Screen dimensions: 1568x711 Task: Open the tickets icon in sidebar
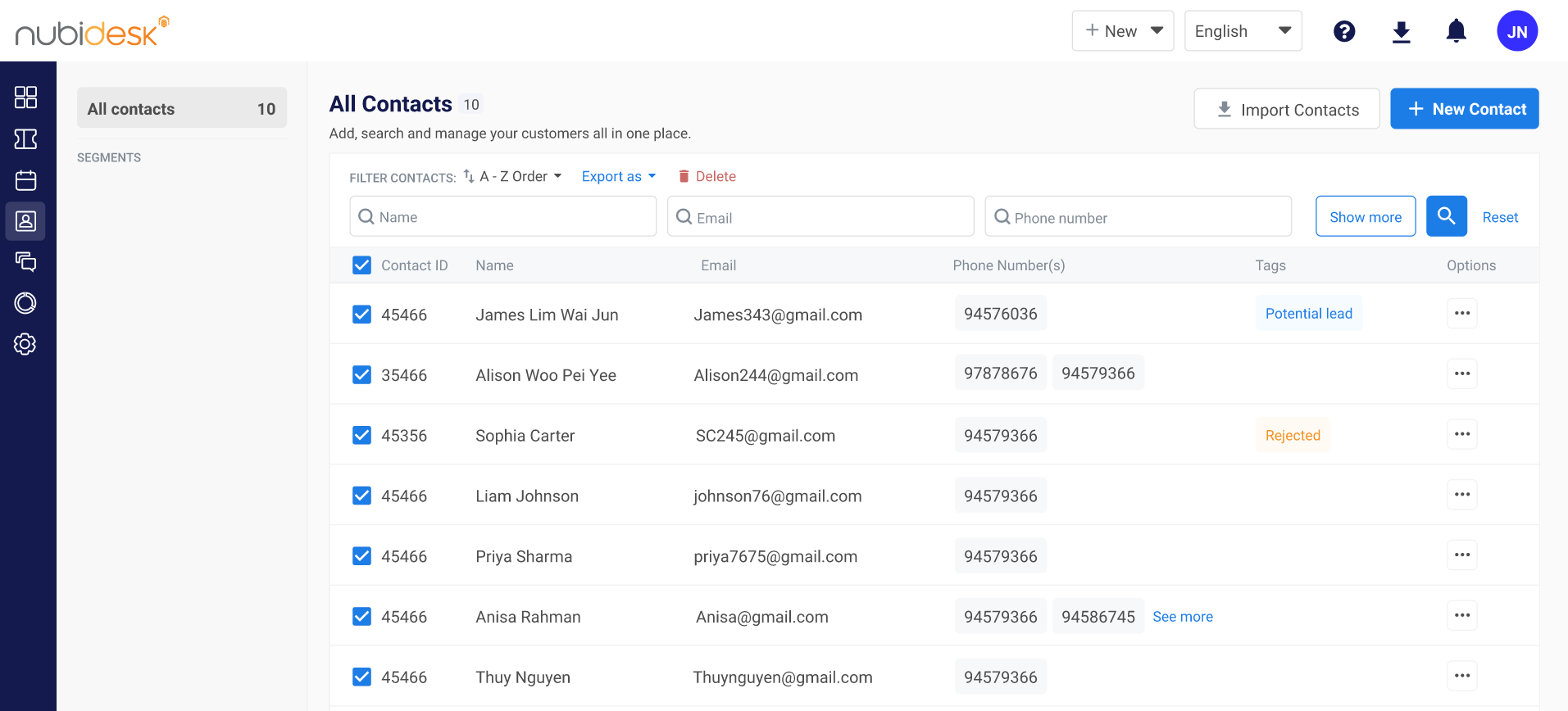(x=25, y=138)
